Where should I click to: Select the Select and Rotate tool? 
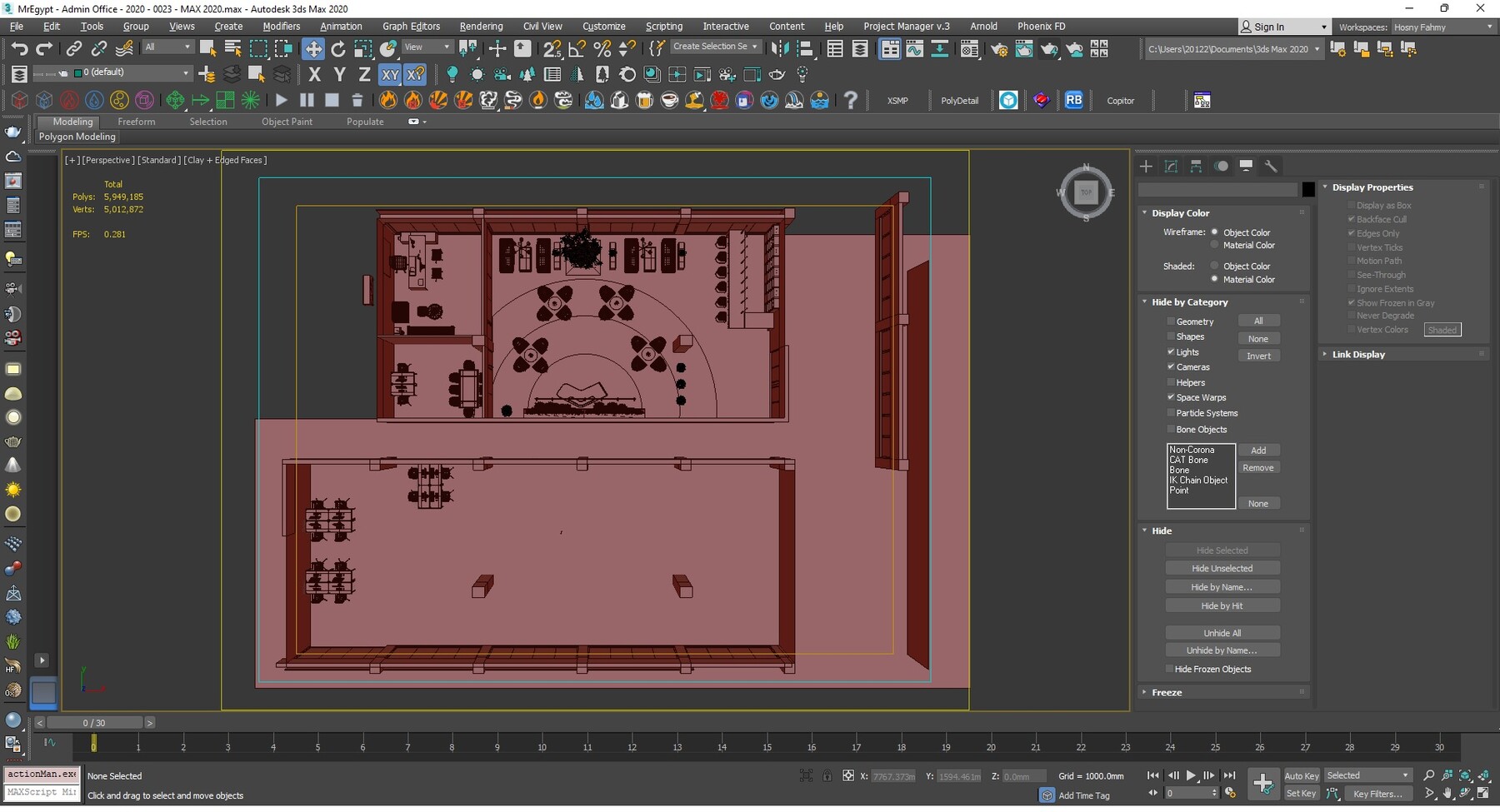[338, 48]
